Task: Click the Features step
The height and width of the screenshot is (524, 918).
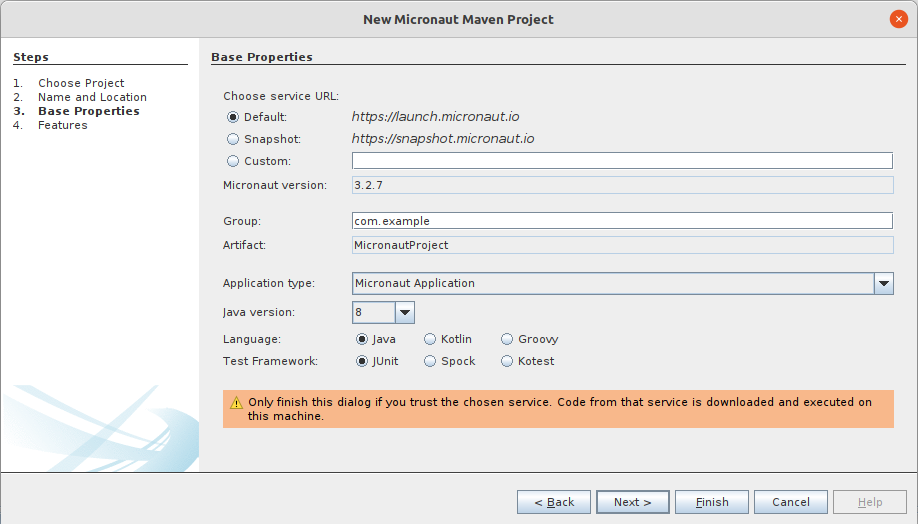Action: coord(63,125)
